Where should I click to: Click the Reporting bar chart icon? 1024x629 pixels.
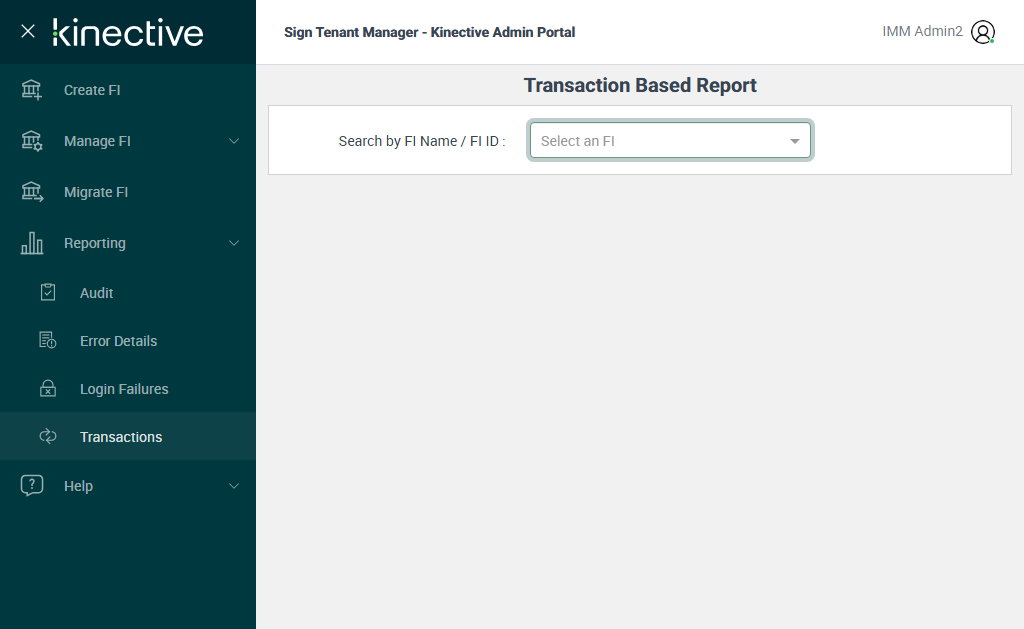[x=31, y=243]
